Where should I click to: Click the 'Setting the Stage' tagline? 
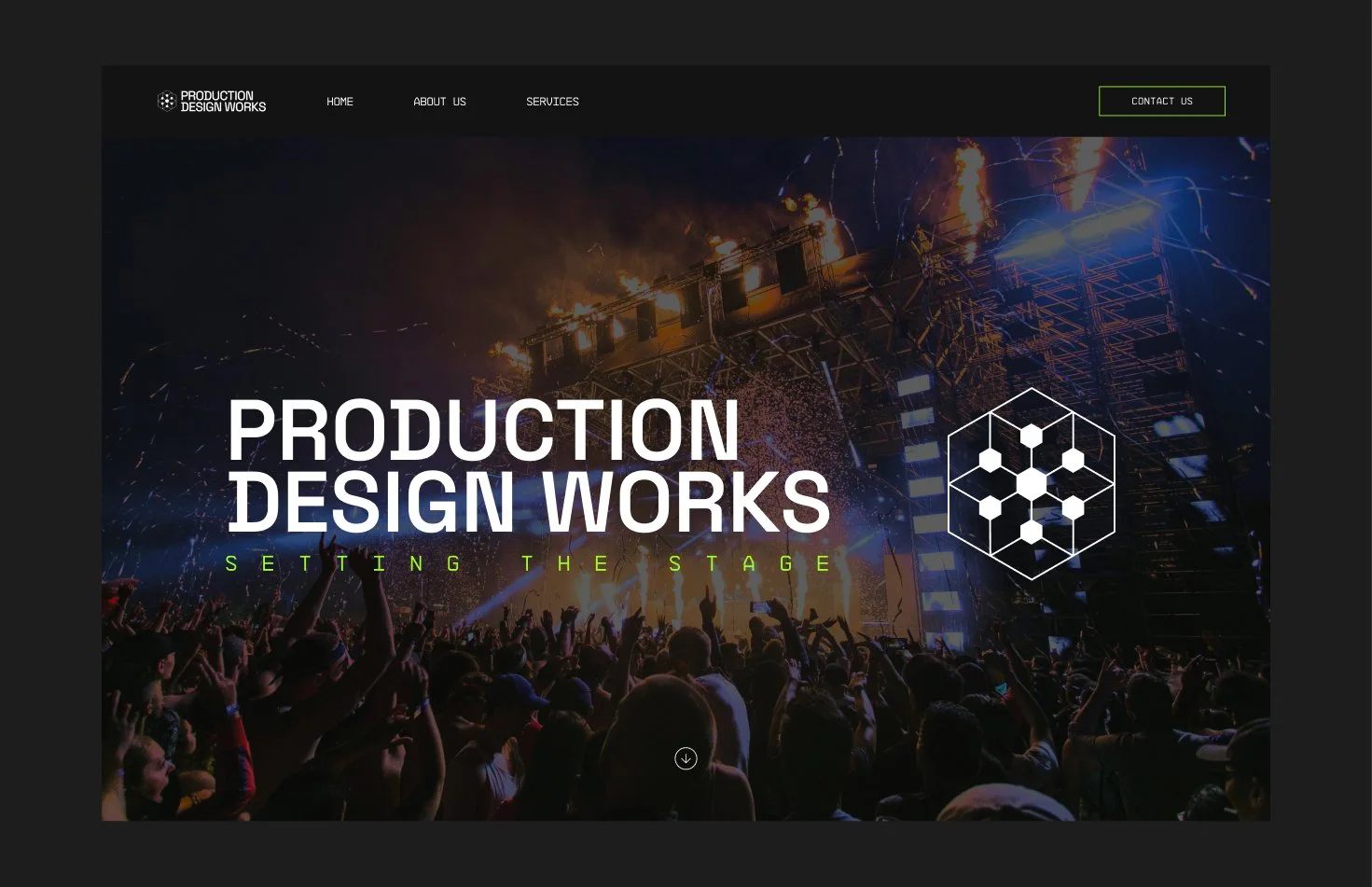pos(529,563)
